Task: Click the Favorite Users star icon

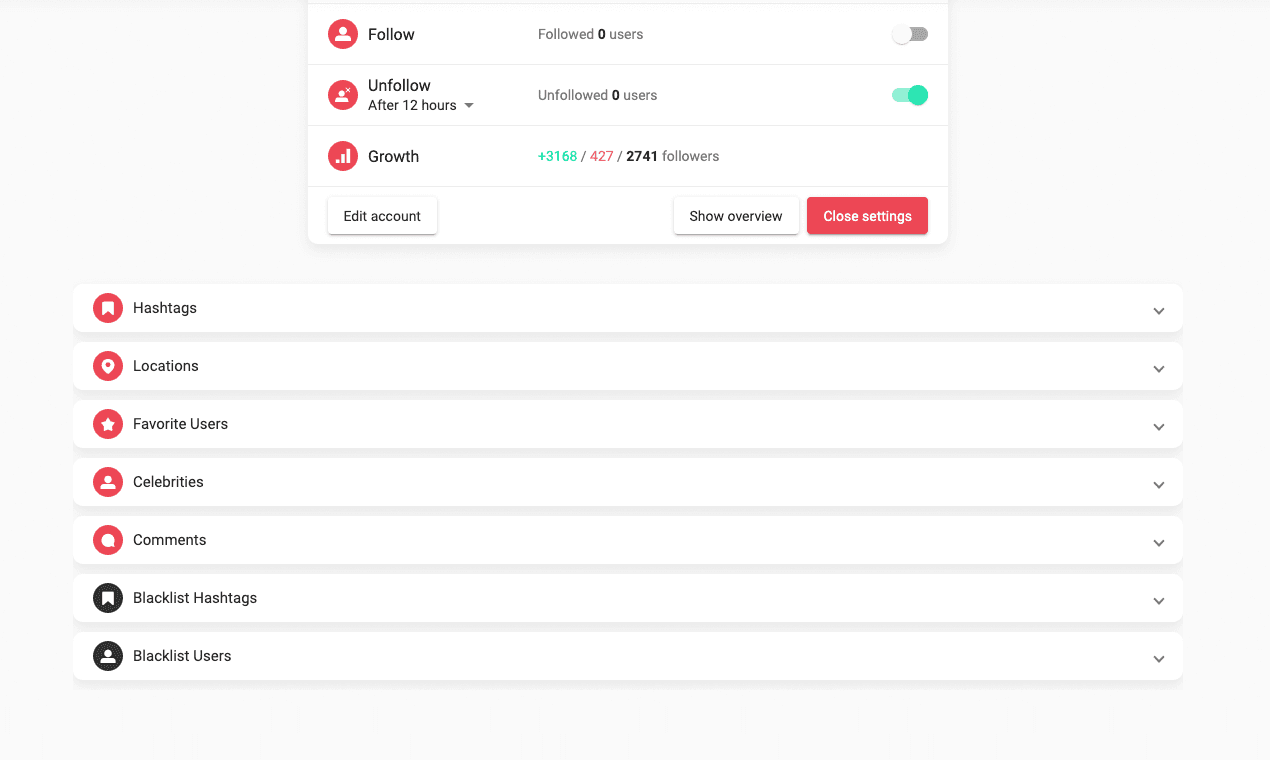Action: 108,424
